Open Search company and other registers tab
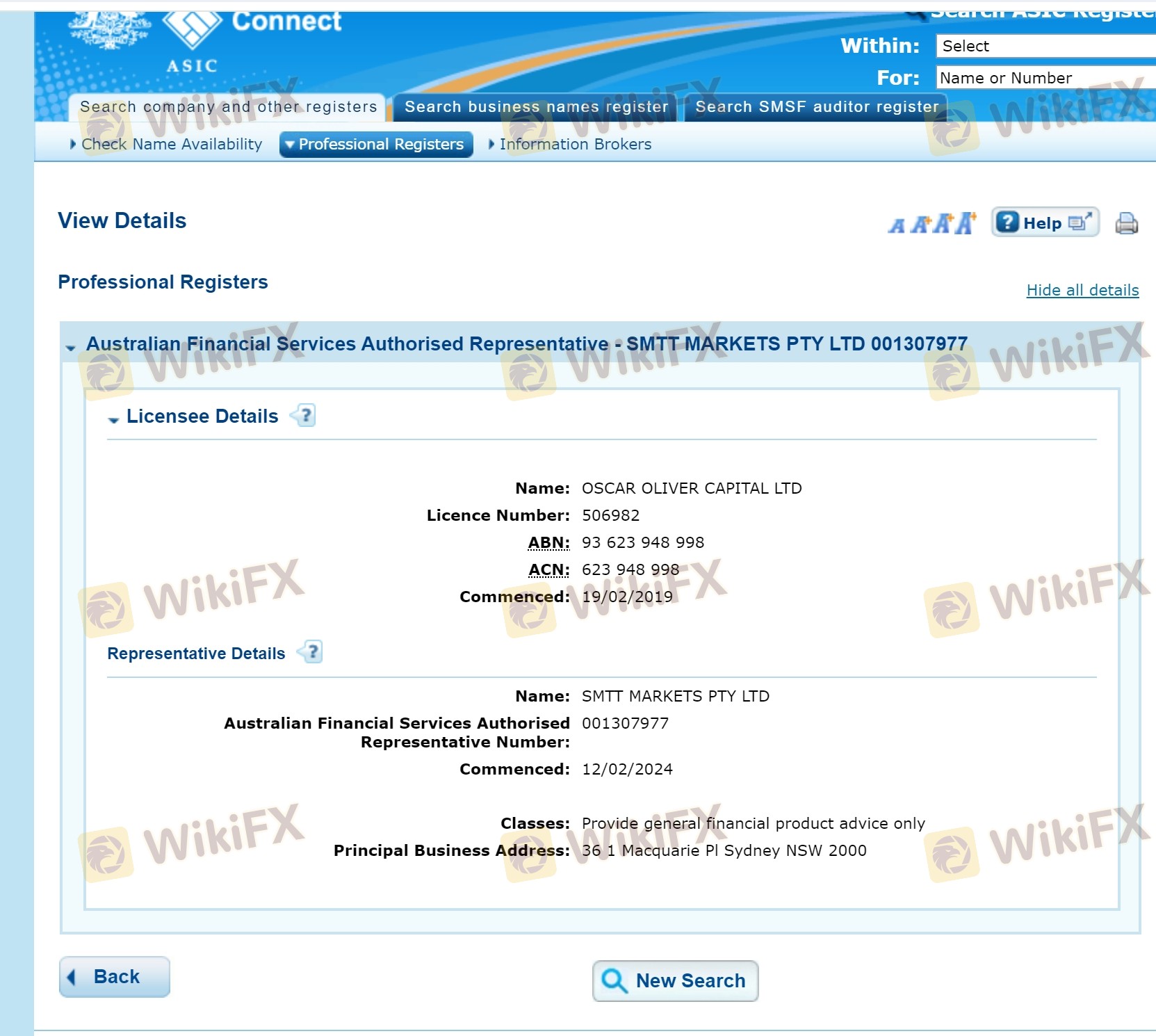 [x=228, y=107]
